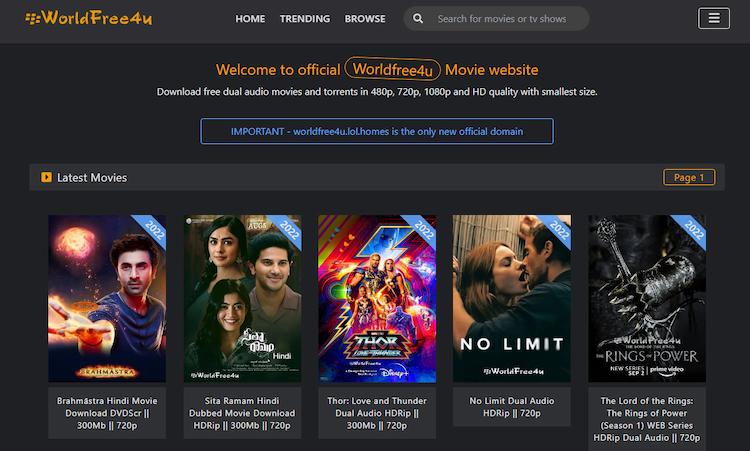Open No Limit Dual Audio HDRip title
The width and height of the screenshot is (750, 451).
pyautogui.click(x=512, y=406)
